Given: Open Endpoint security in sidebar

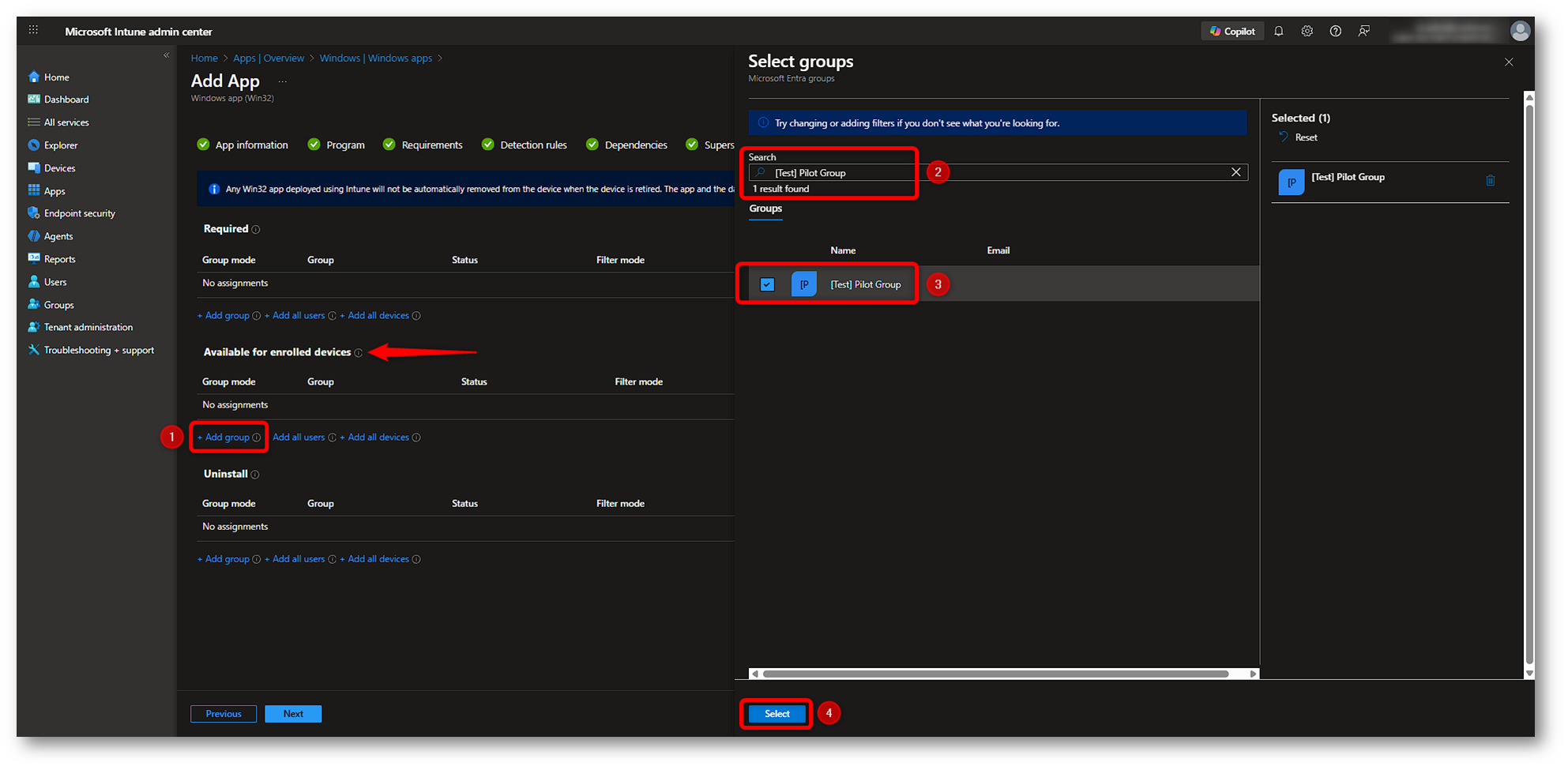Looking at the screenshot, I should [x=79, y=213].
